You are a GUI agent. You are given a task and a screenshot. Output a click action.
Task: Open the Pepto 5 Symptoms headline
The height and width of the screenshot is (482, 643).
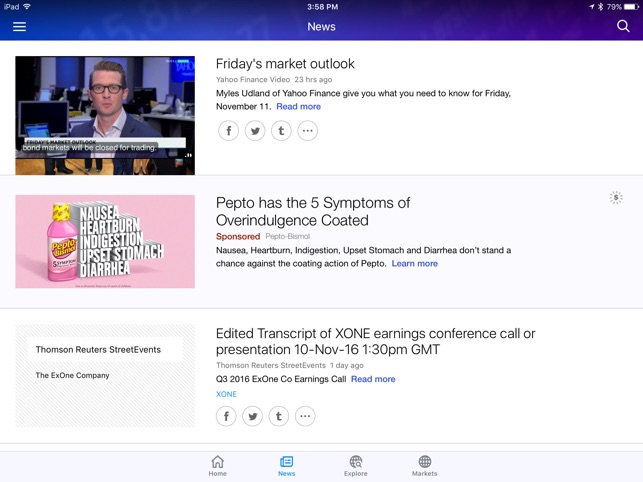(313, 212)
